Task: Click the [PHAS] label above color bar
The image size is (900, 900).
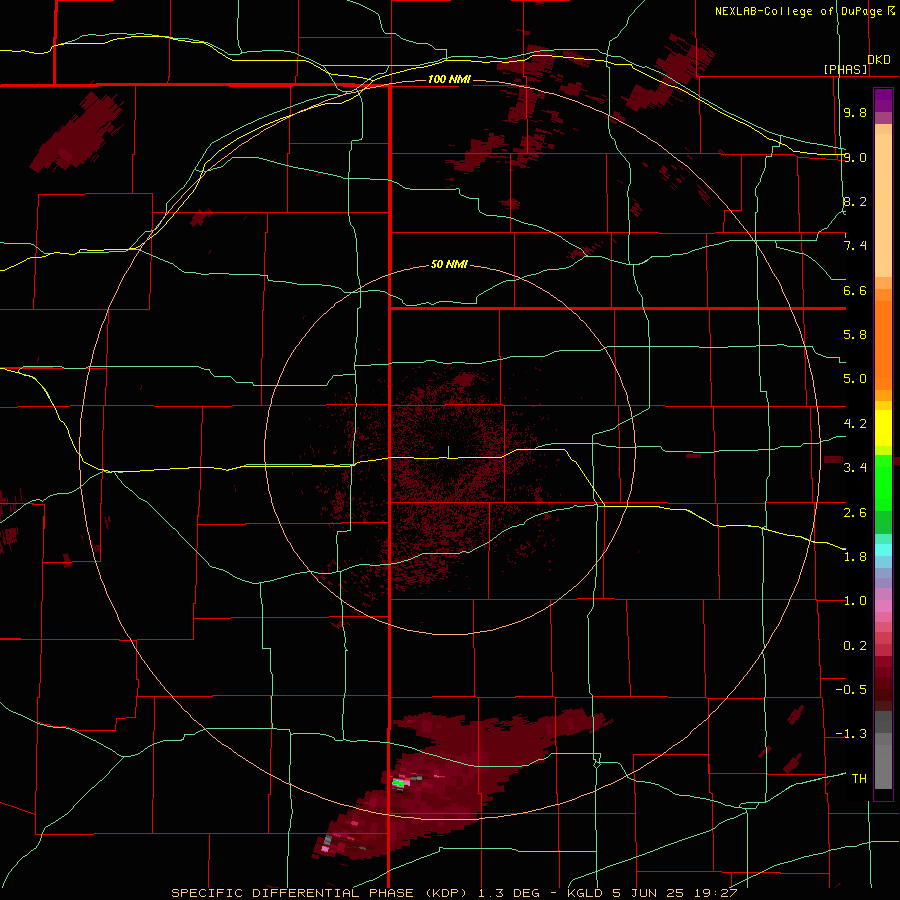Action: click(x=846, y=69)
